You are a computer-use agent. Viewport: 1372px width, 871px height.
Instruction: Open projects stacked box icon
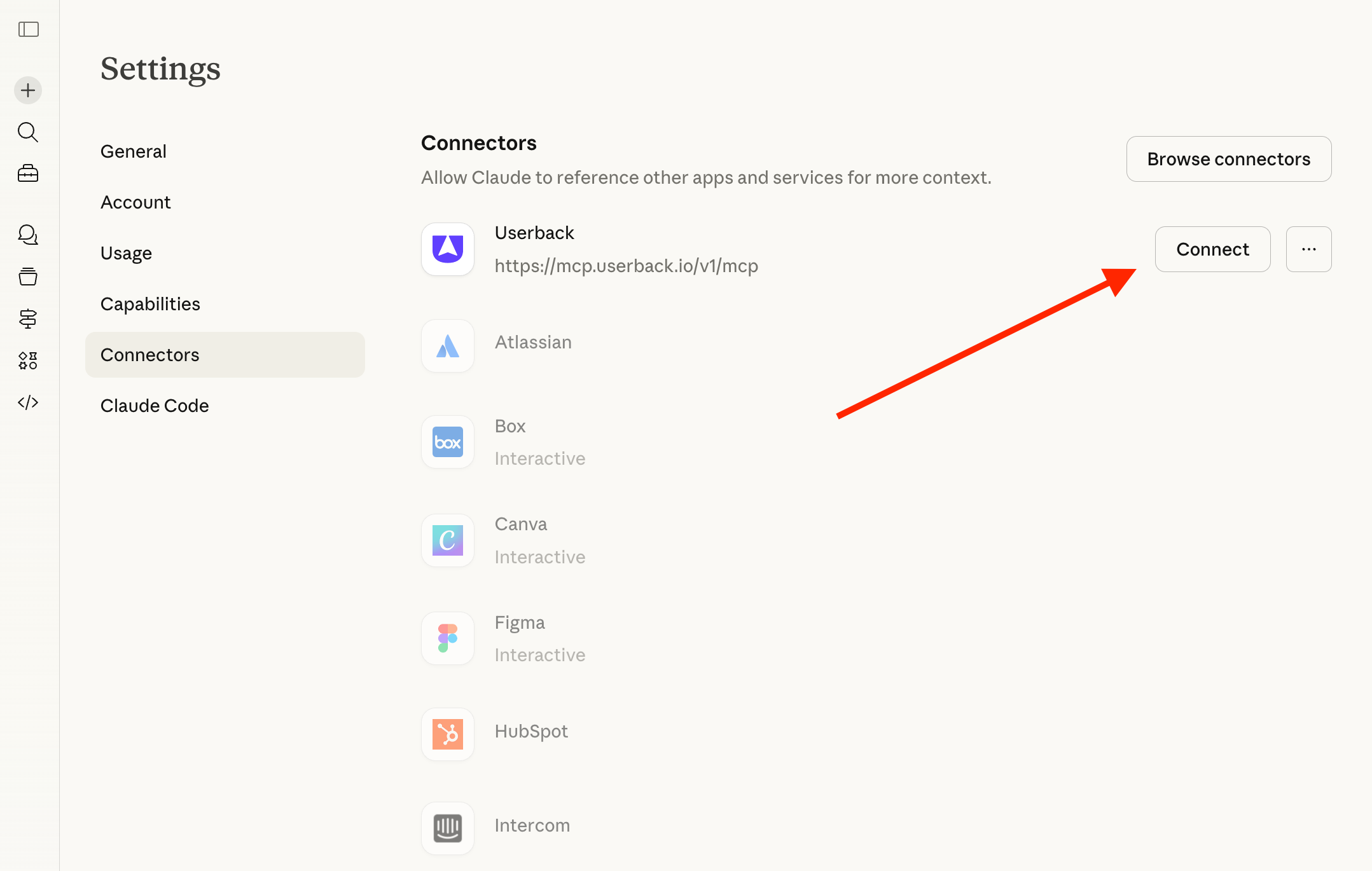click(28, 277)
